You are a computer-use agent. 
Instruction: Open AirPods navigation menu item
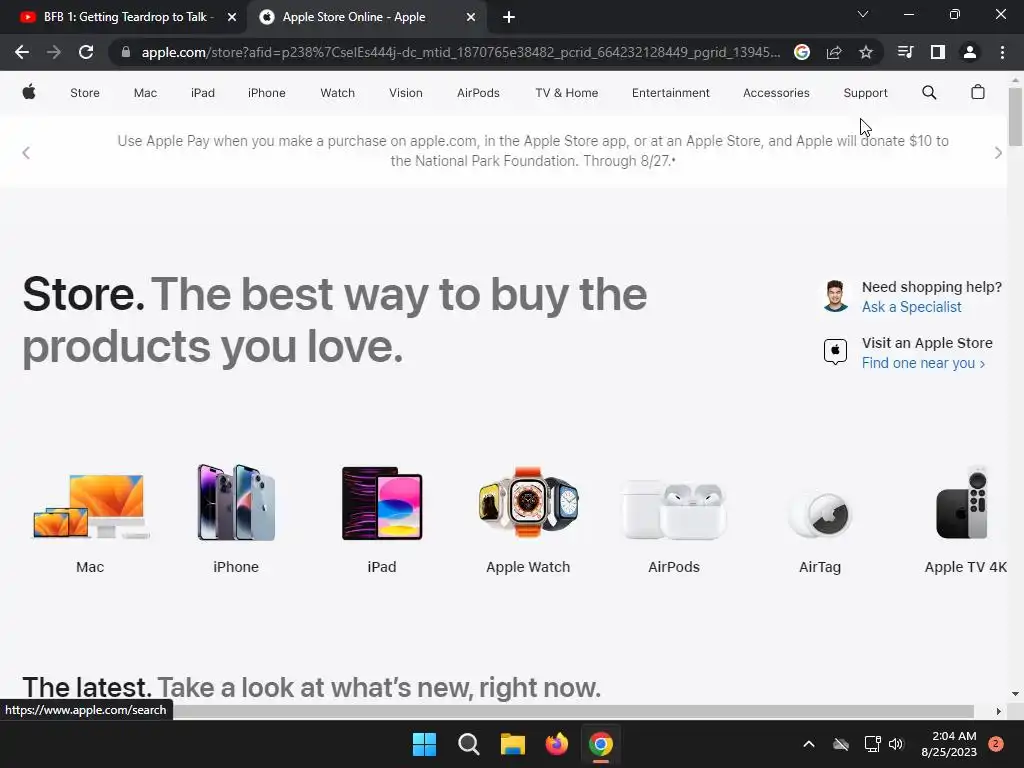[478, 93]
